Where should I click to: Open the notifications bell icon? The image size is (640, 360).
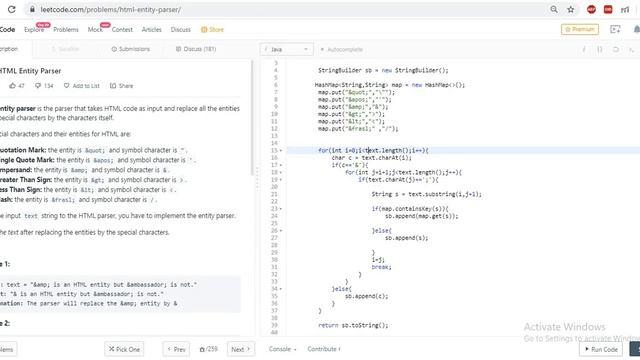[x=636, y=29]
